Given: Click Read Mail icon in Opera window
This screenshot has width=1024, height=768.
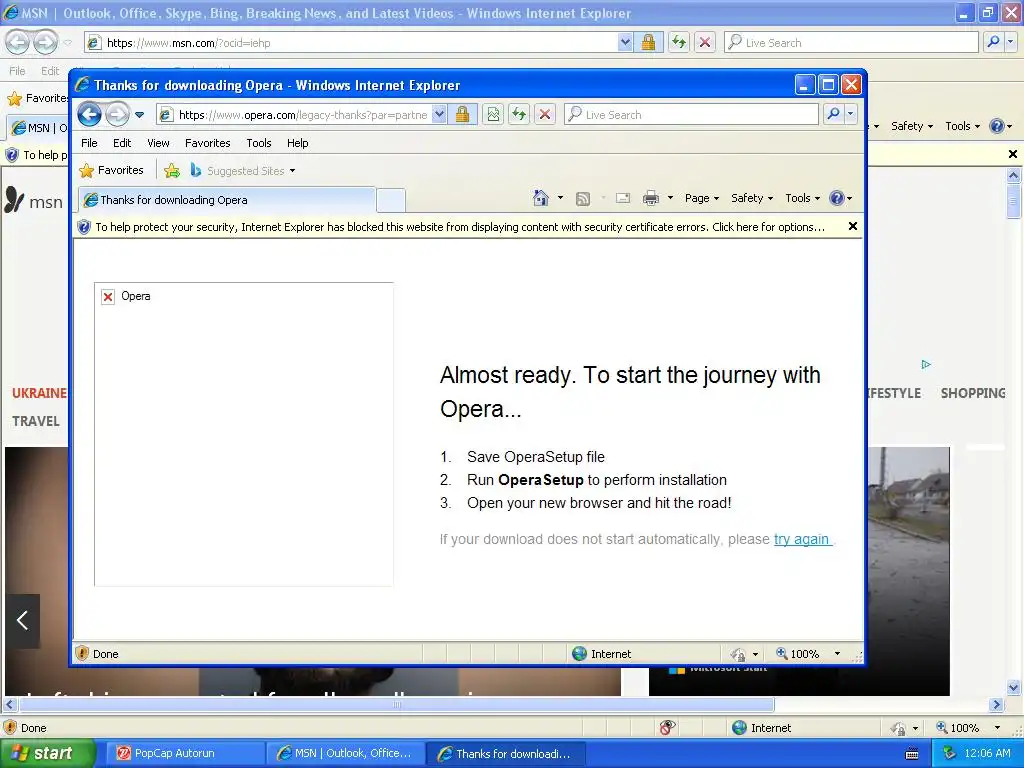Looking at the screenshot, I should pos(623,198).
